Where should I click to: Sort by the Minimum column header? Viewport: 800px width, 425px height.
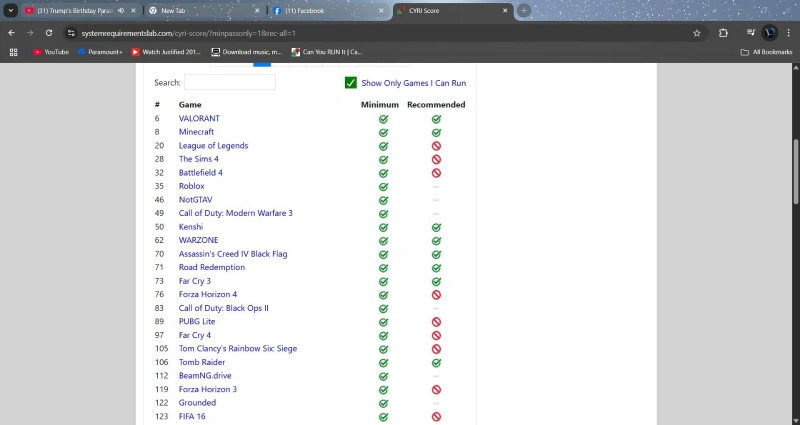pos(380,105)
